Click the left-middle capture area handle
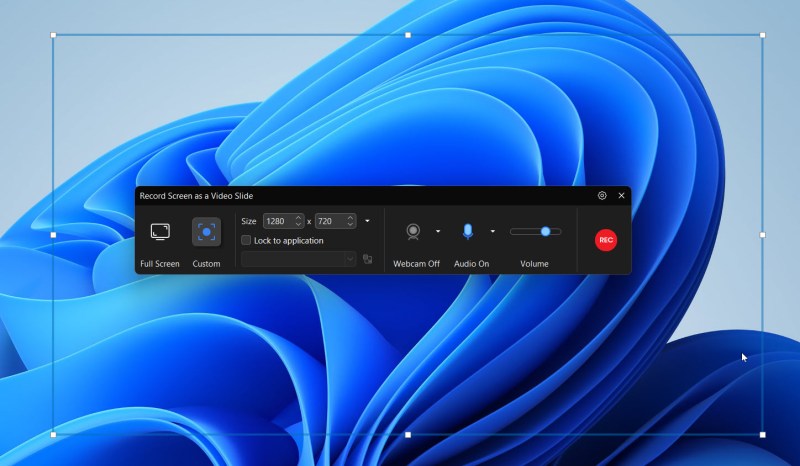This screenshot has width=800, height=466. (x=53, y=235)
